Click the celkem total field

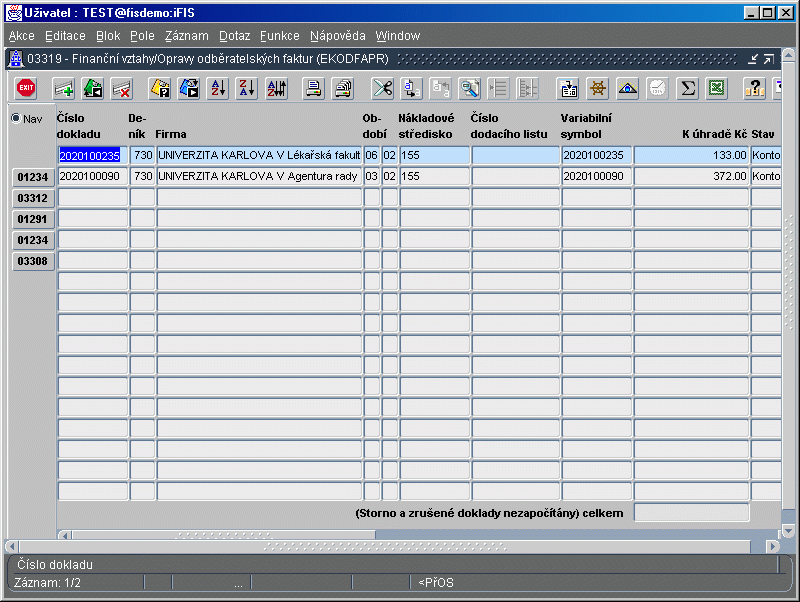click(691, 513)
